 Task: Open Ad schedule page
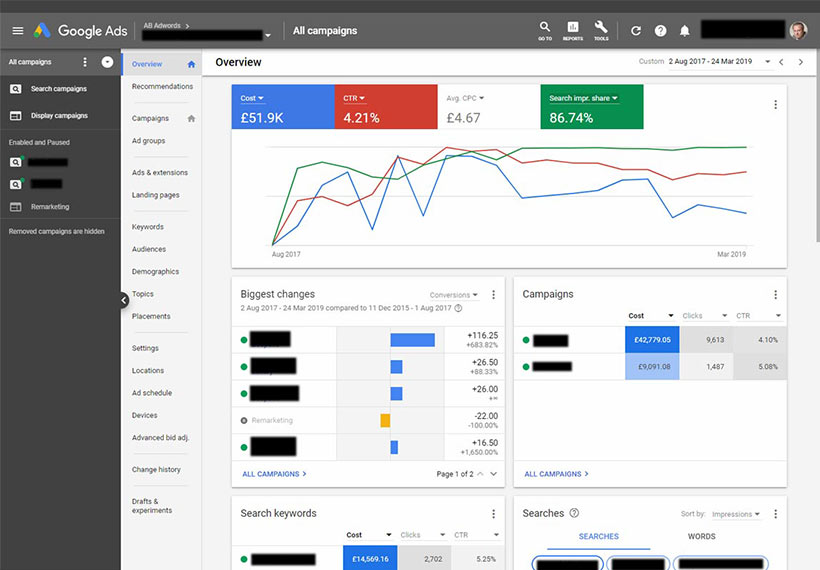(x=152, y=393)
